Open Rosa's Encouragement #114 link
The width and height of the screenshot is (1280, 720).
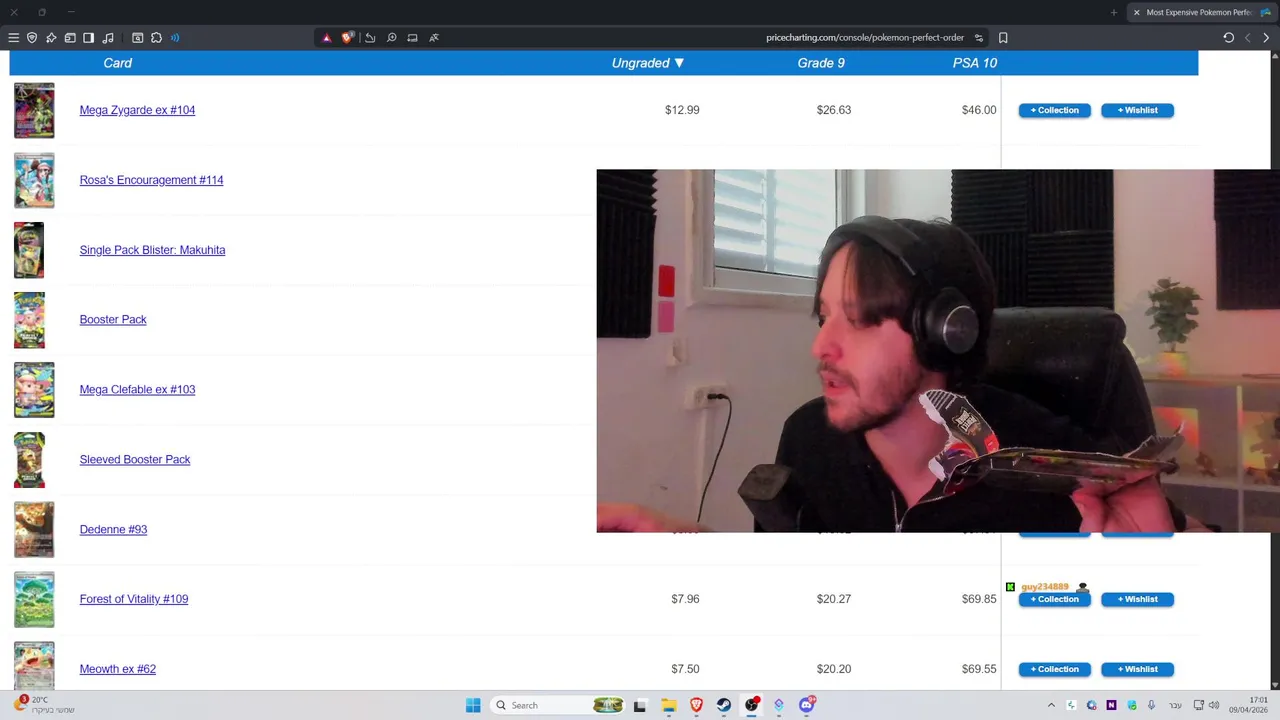point(151,180)
